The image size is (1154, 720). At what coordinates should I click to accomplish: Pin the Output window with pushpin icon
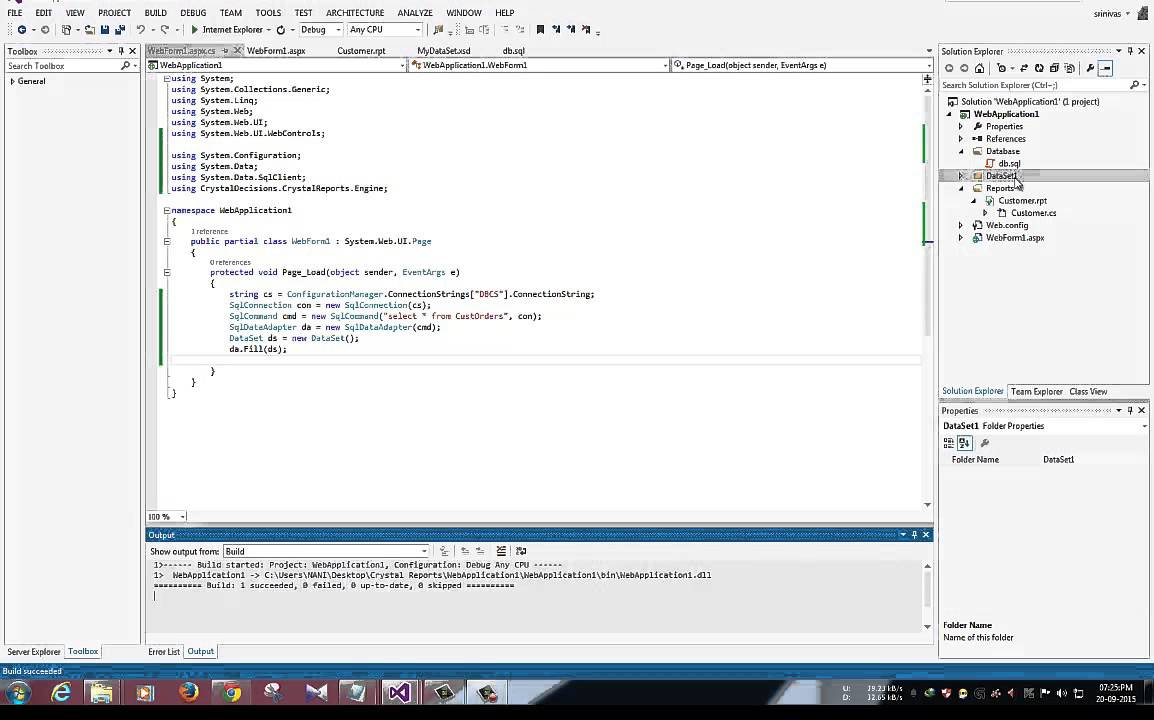point(914,534)
